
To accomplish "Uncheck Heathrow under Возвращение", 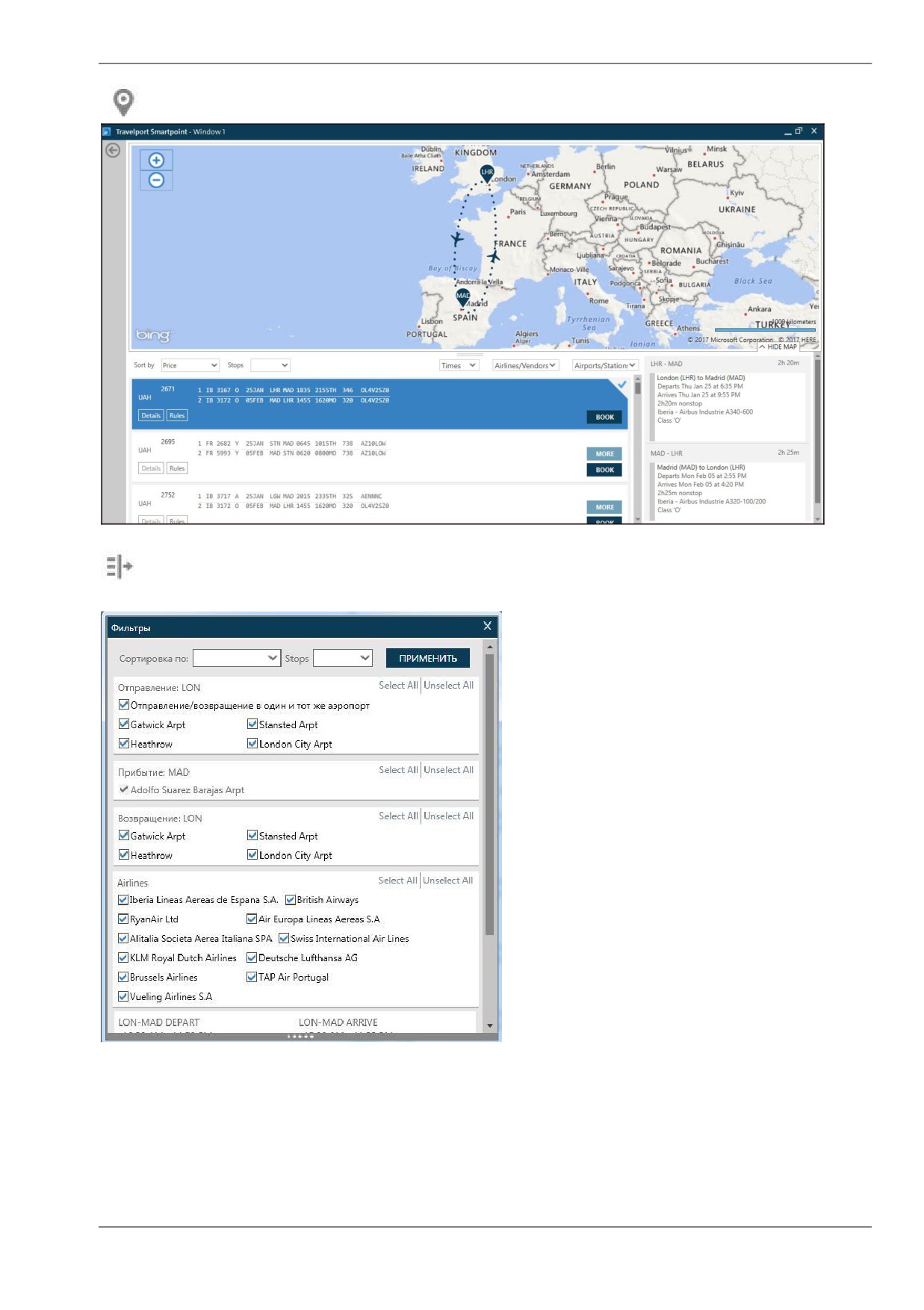I will click(x=124, y=854).
